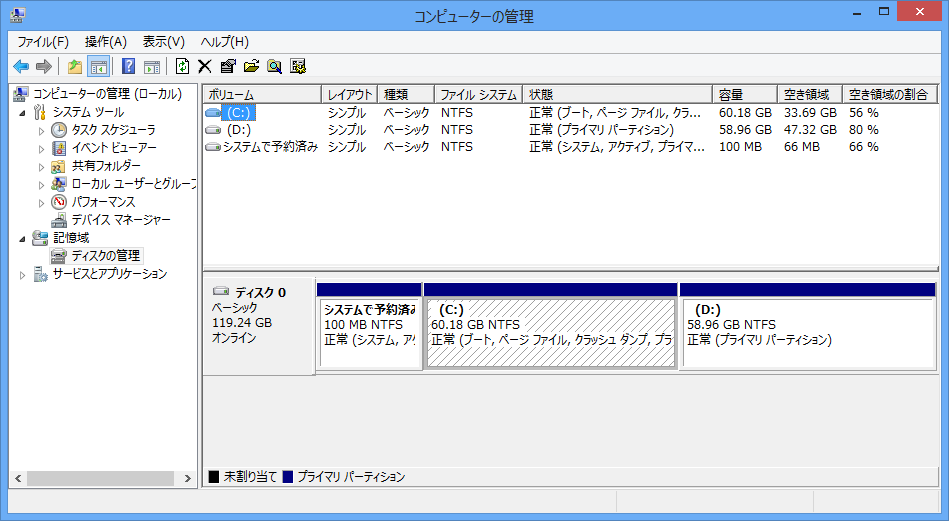Click the ディスク 0 drive icon

[x=221, y=291]
